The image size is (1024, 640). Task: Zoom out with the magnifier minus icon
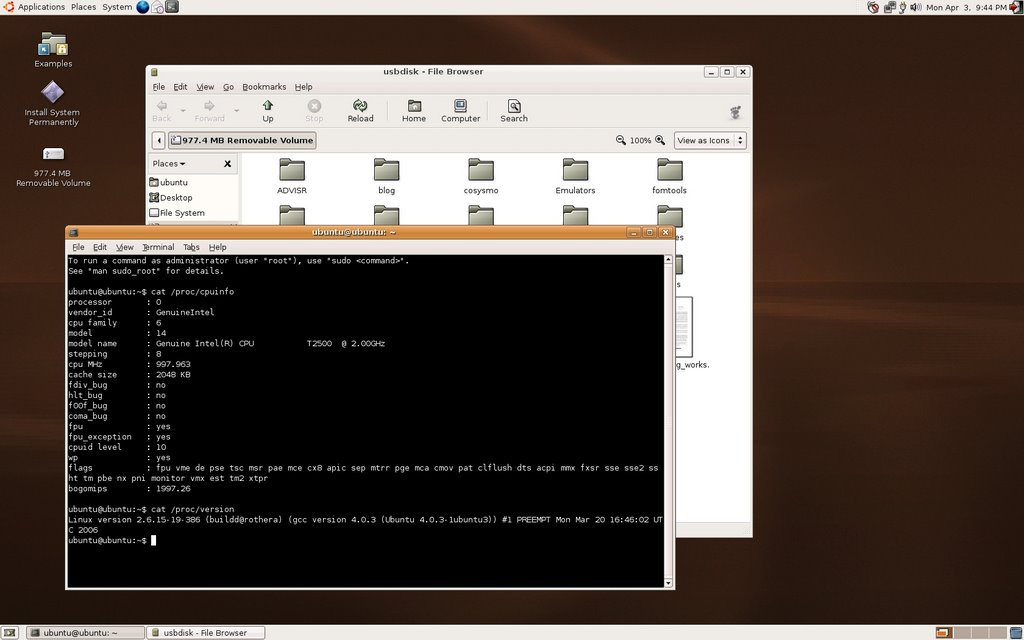621,141
